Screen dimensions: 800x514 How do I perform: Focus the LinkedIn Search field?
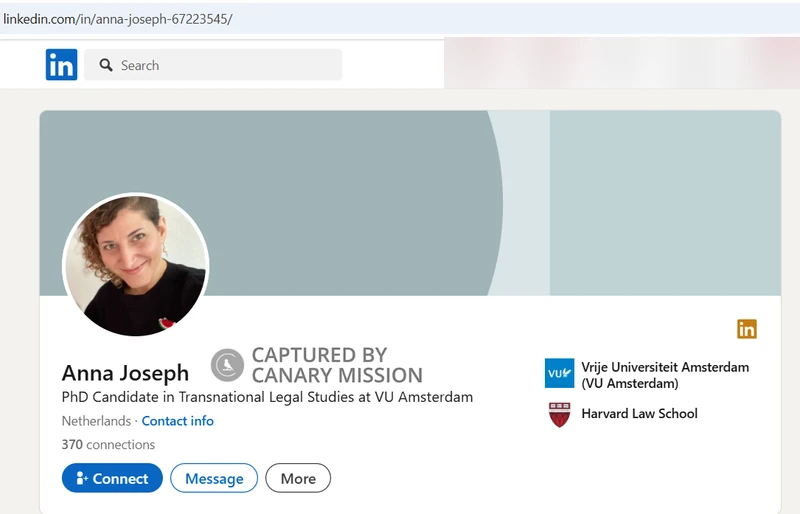click(x=213, y=65)
